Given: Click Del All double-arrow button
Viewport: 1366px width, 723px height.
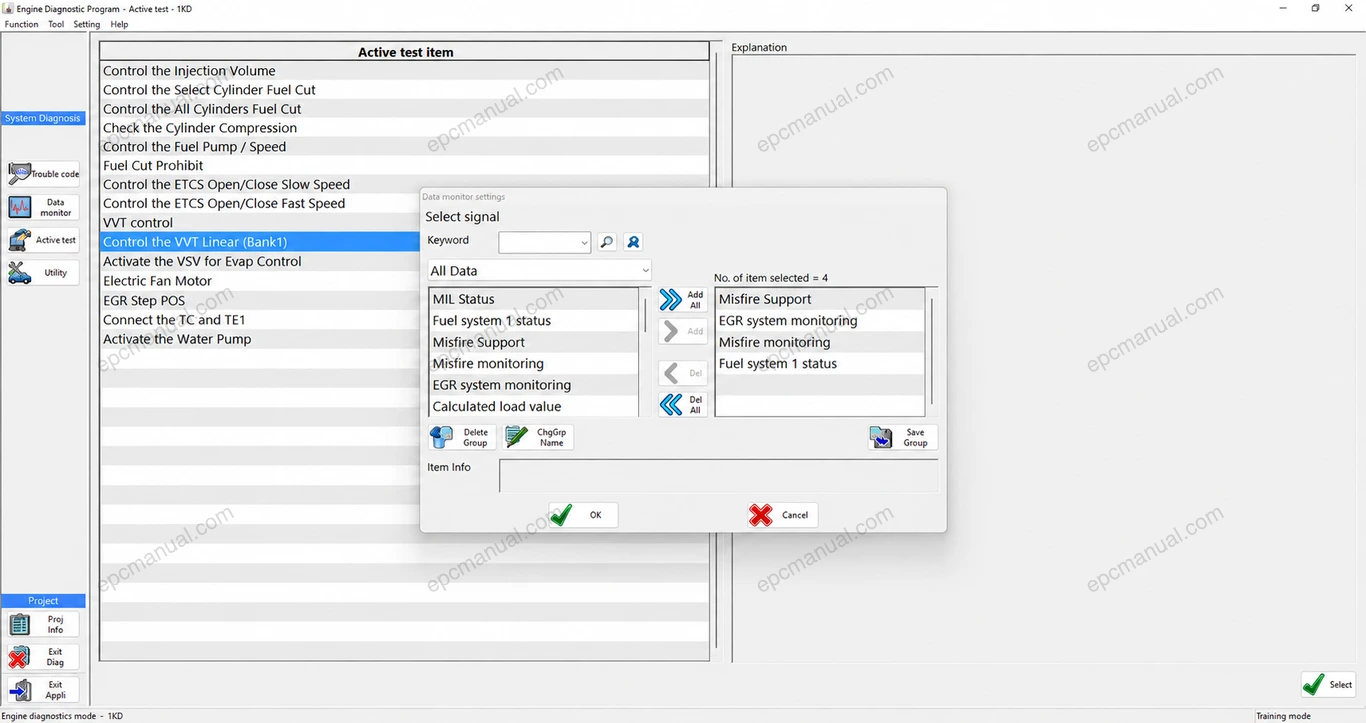Looking at the screenshot, I should (683, 404).
